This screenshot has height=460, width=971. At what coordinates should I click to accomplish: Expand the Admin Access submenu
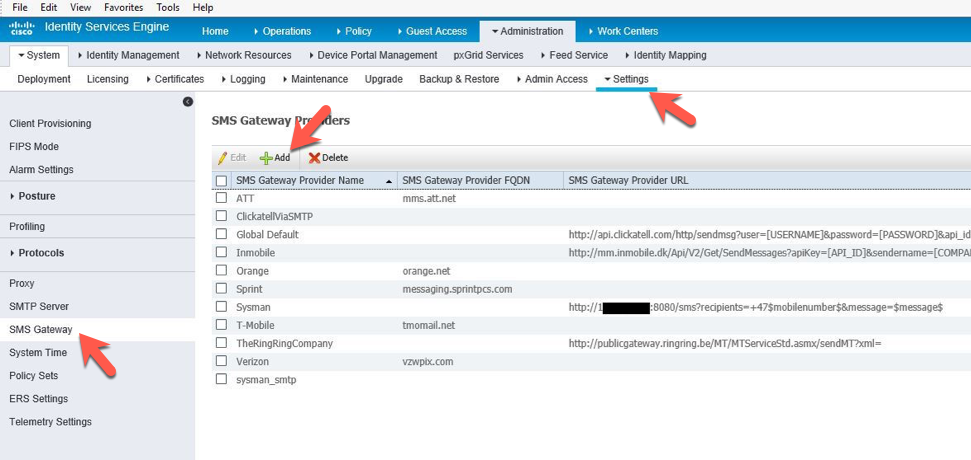(x=551, y=79)
